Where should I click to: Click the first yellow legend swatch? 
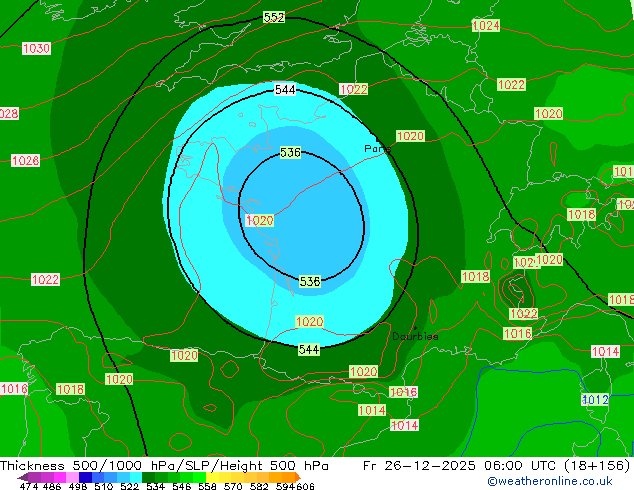point(212,477)
